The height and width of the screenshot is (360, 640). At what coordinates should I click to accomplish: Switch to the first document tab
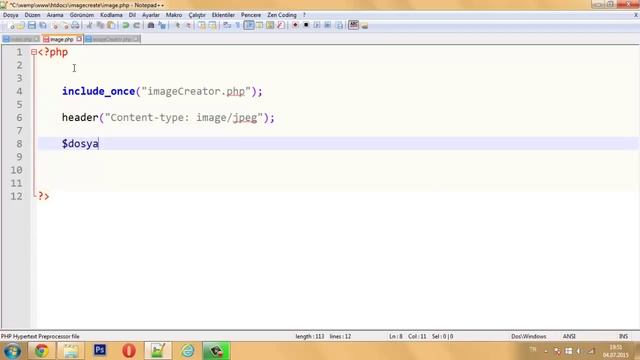[21, 39]
